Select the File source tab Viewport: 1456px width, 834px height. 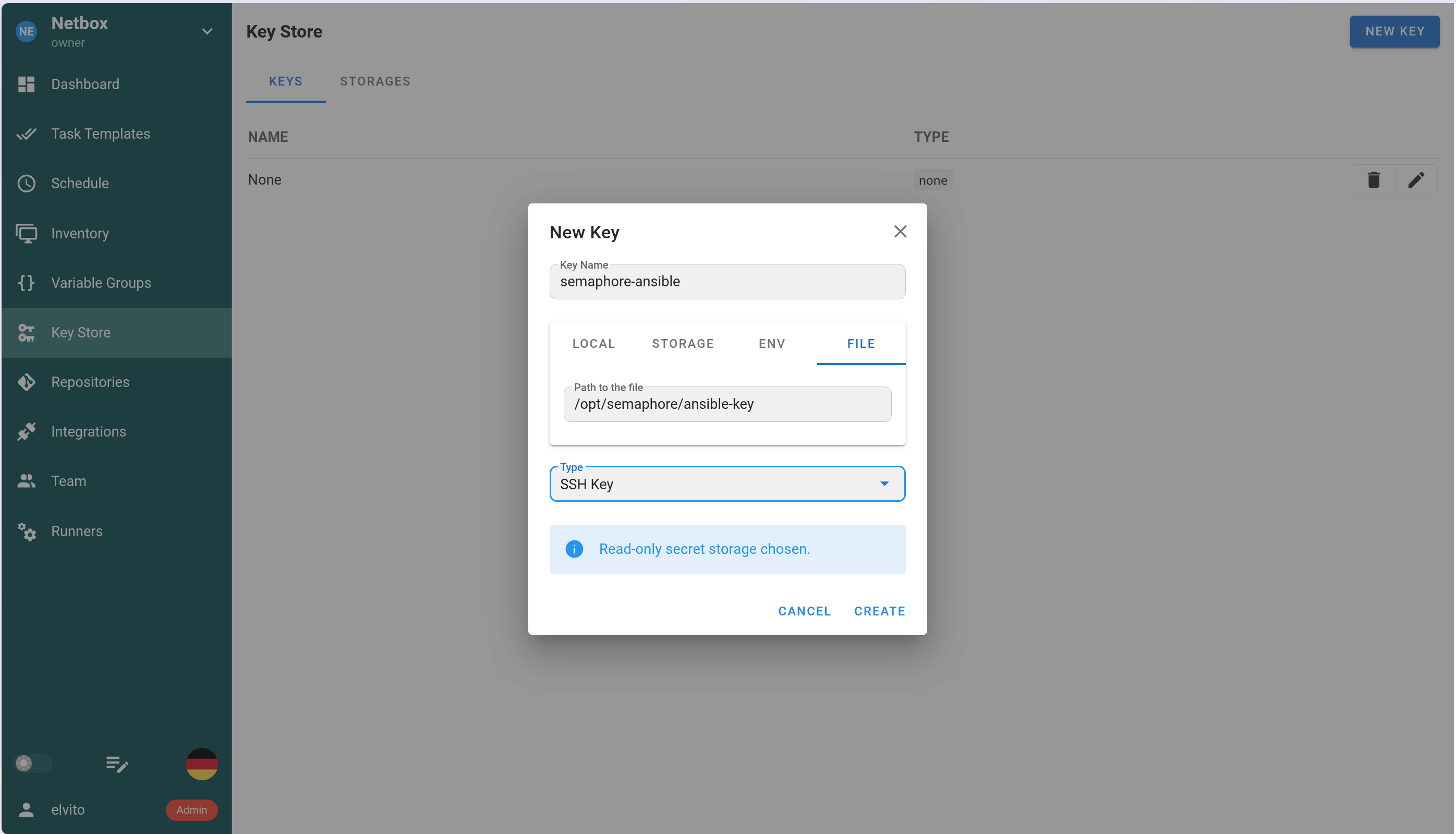pyautogui.click(x=861, y=344)
